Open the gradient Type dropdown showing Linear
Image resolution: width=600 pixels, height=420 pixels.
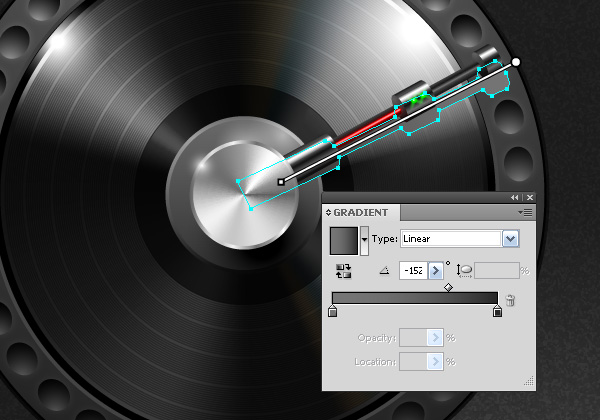point(511,239)
